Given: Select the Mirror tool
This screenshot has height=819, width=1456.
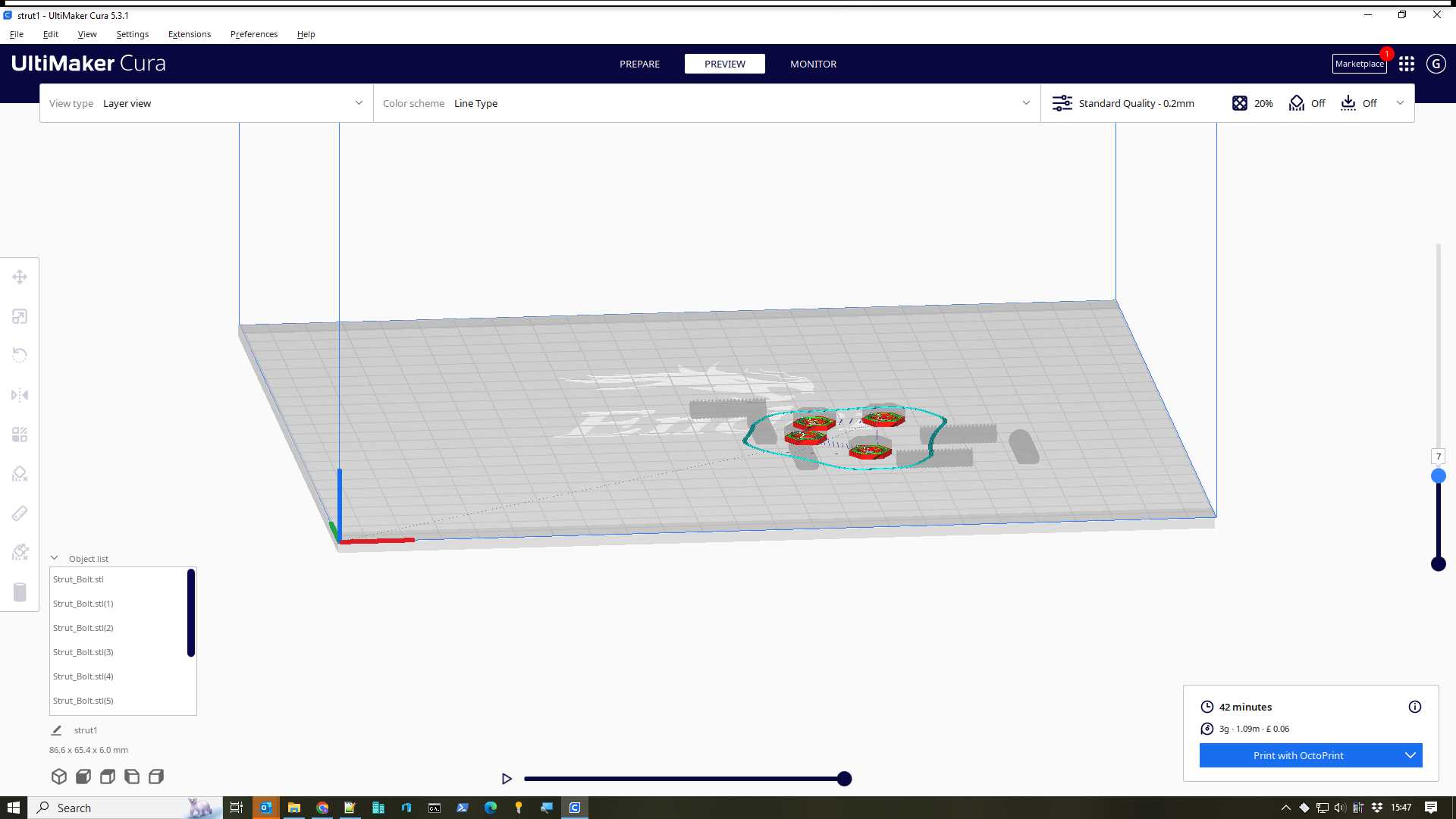Looking at the screenshot, I should [x=19, y=395].
